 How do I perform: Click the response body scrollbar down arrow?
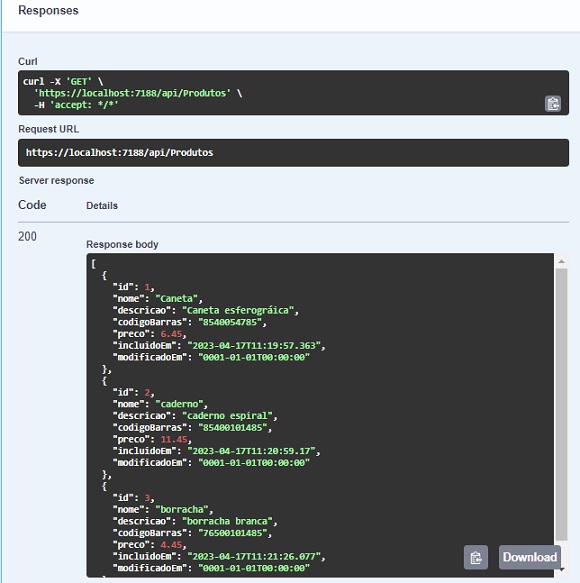tap(562, 569)
